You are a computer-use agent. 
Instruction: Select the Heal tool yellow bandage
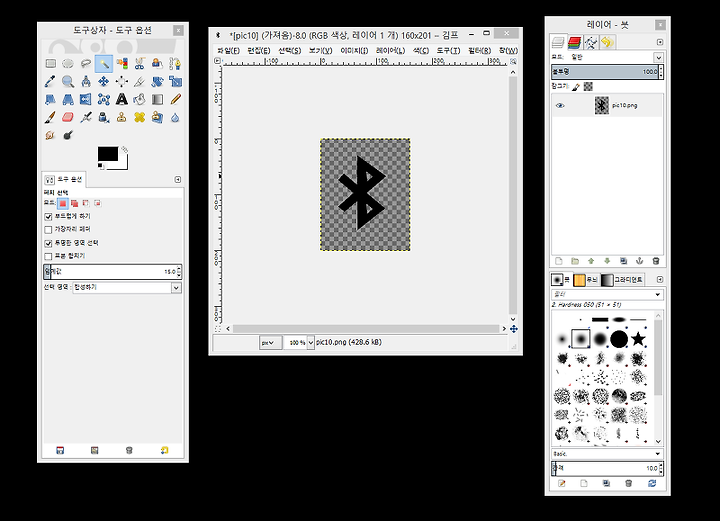(x=140, y=118)
